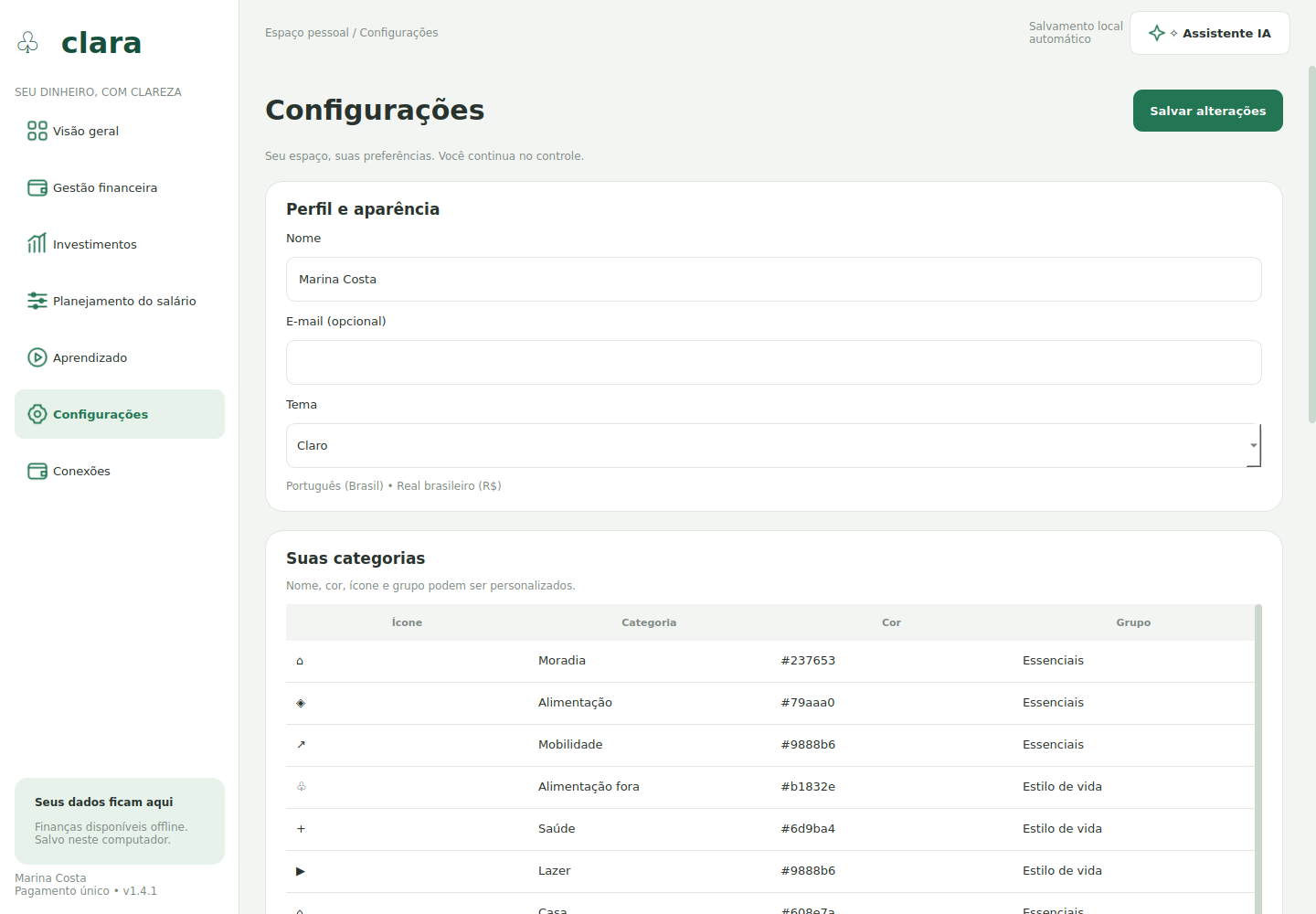The image size is (1316, 914).
Task: Click the Seus dados ficam aqui card
Action: click(120, 821)
